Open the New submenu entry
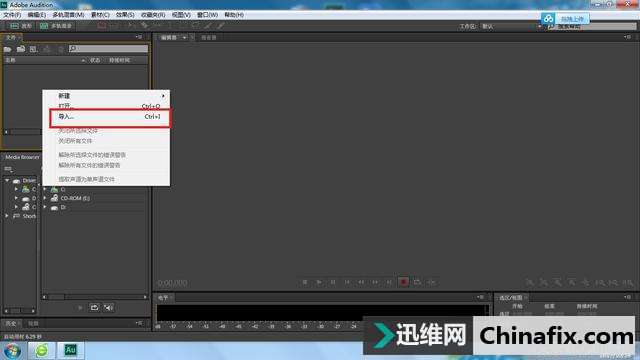The height and width of the screenshot is (360, 640). click(106, 96)
